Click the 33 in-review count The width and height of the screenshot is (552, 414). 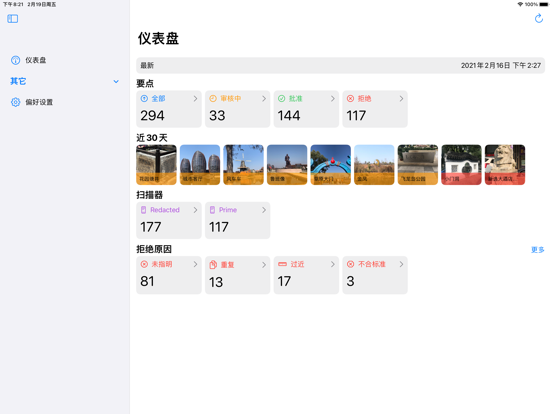[217, 116]
